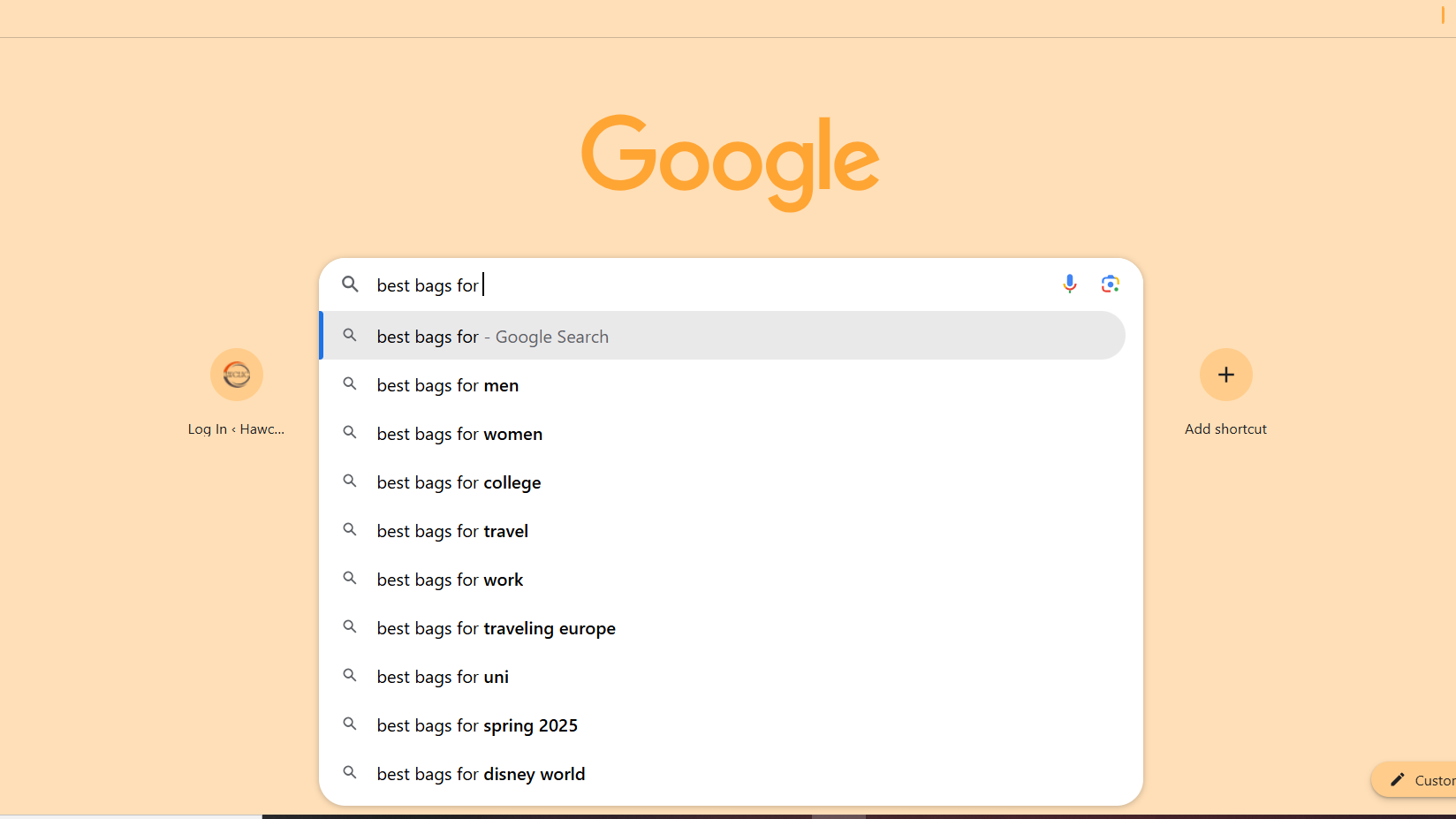Click the magnifier icon in the search box

351,284
